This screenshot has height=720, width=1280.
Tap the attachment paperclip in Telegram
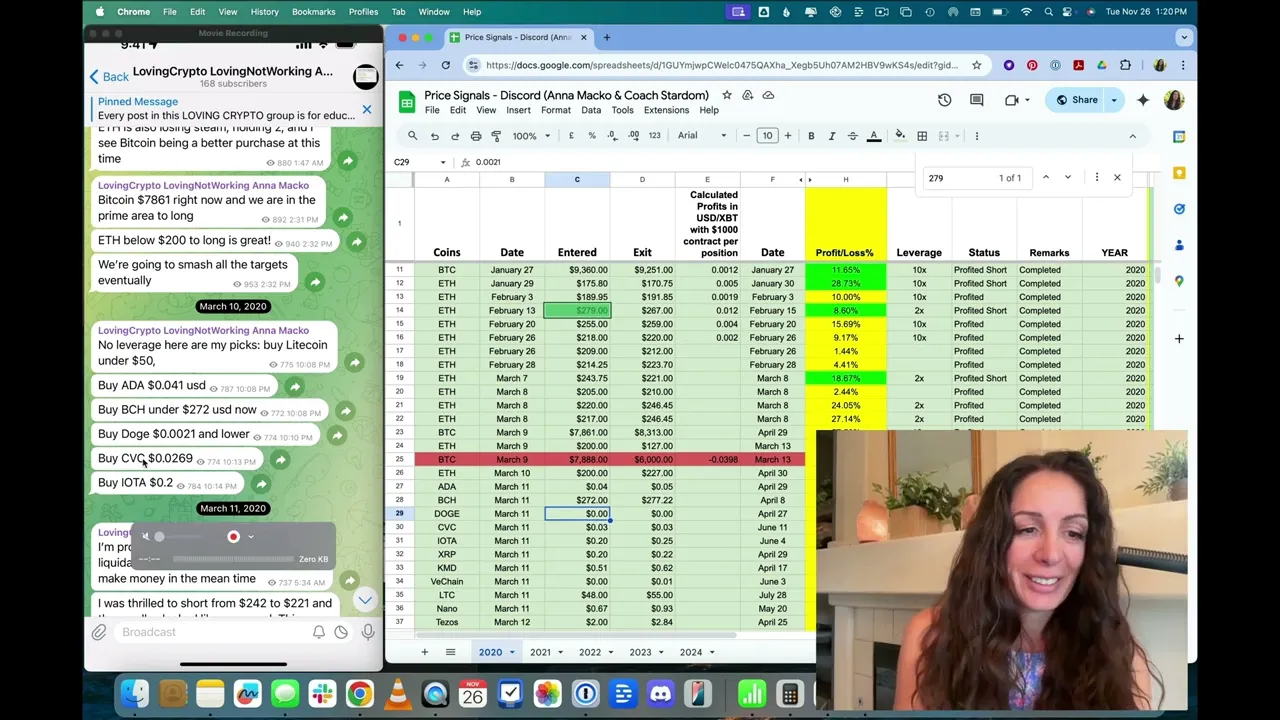pyautogui.click(x=99, y=632)
